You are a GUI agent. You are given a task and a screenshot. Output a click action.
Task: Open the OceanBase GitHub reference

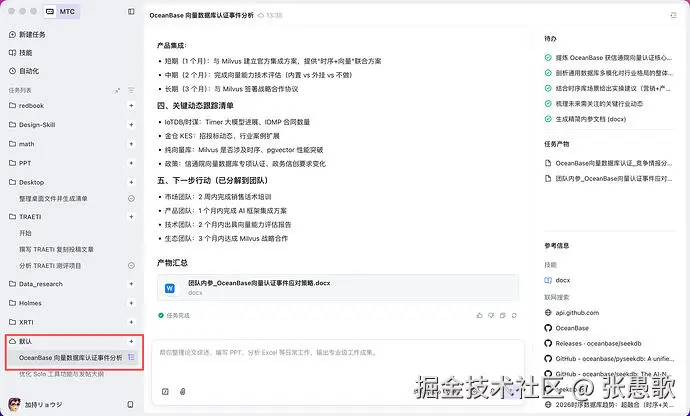566,328
